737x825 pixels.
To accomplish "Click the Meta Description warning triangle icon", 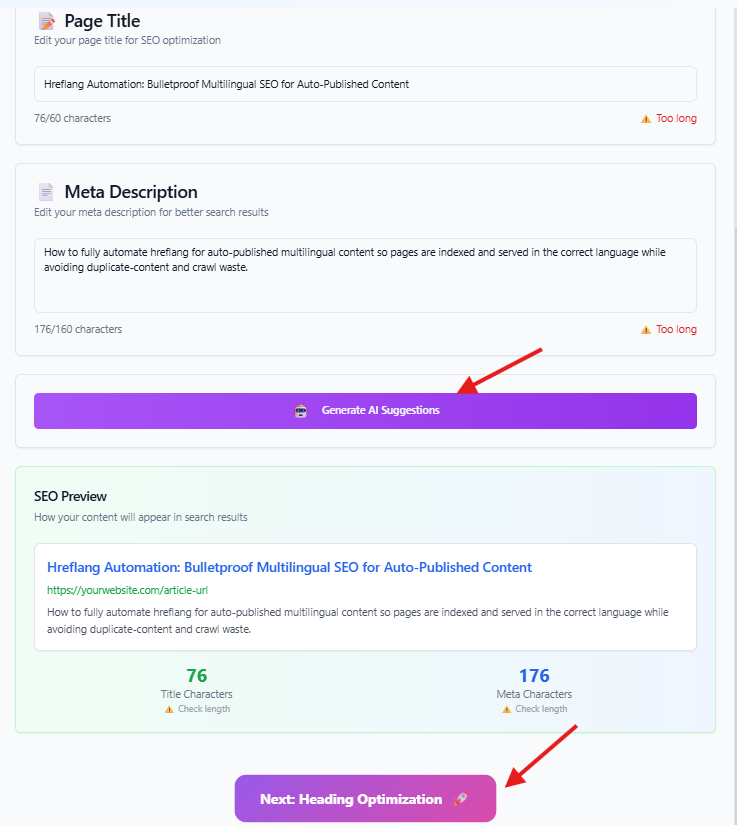I will (x=645, y=330).
